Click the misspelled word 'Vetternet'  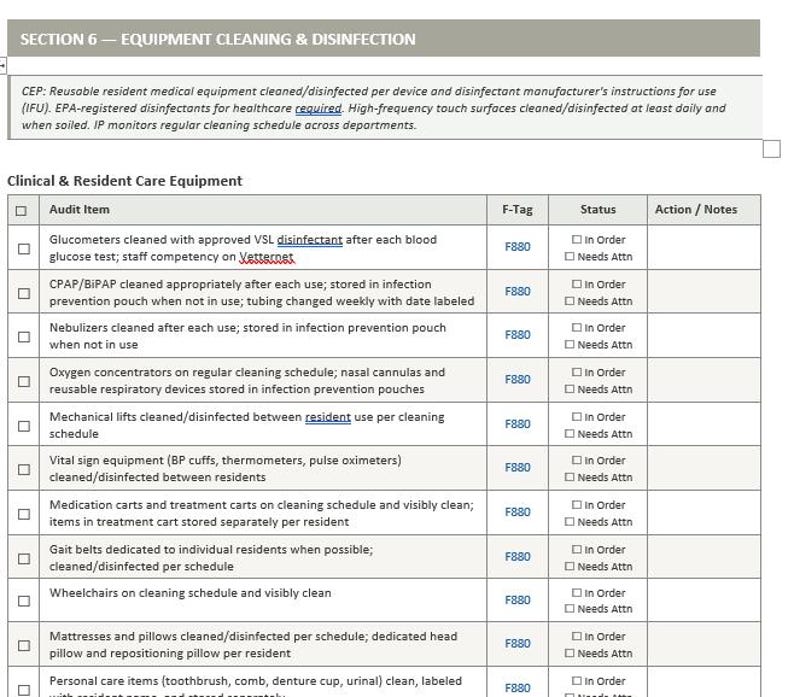[x=266, y=257]
